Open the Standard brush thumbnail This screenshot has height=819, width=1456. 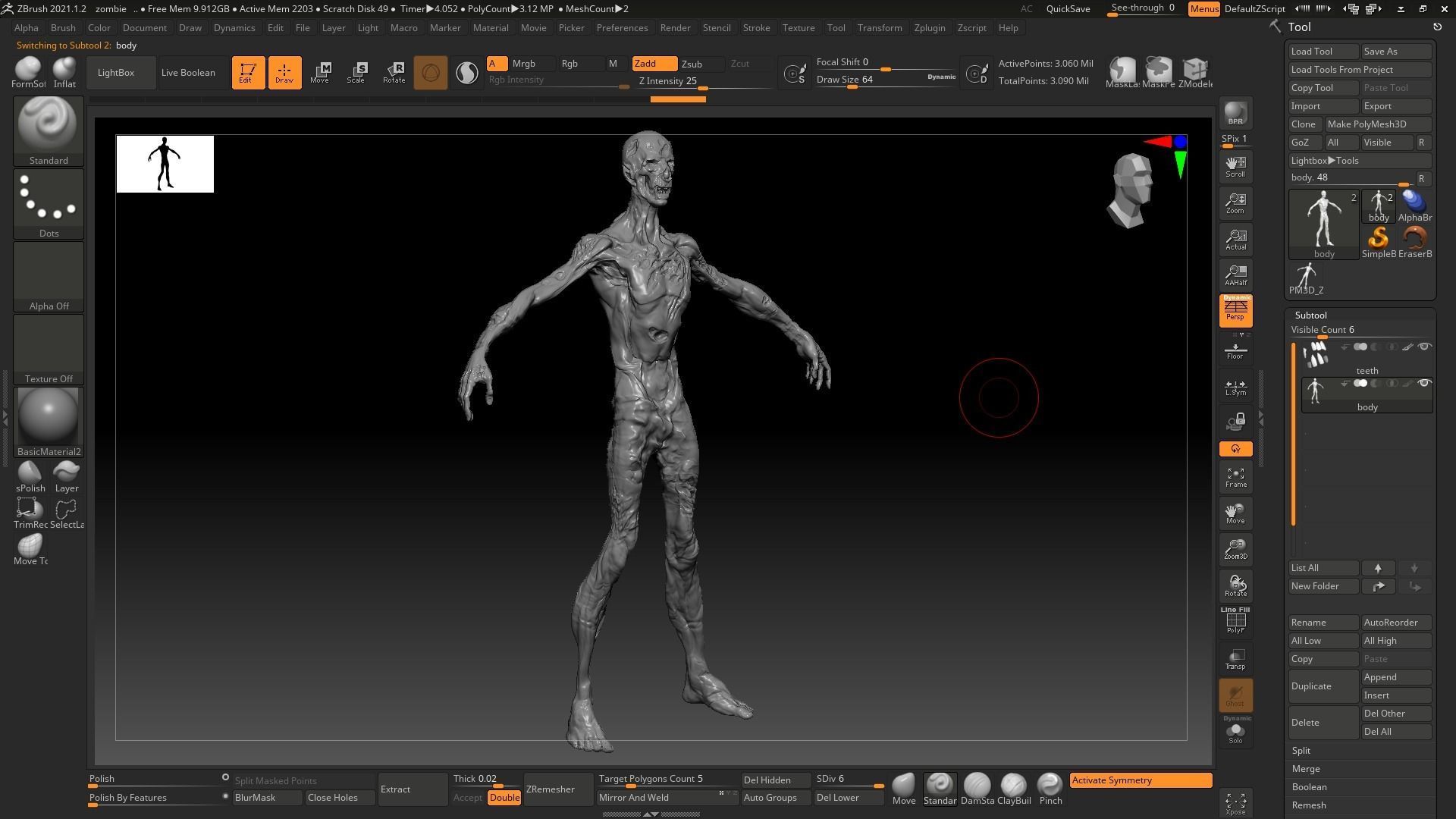(x=49, y=130)
